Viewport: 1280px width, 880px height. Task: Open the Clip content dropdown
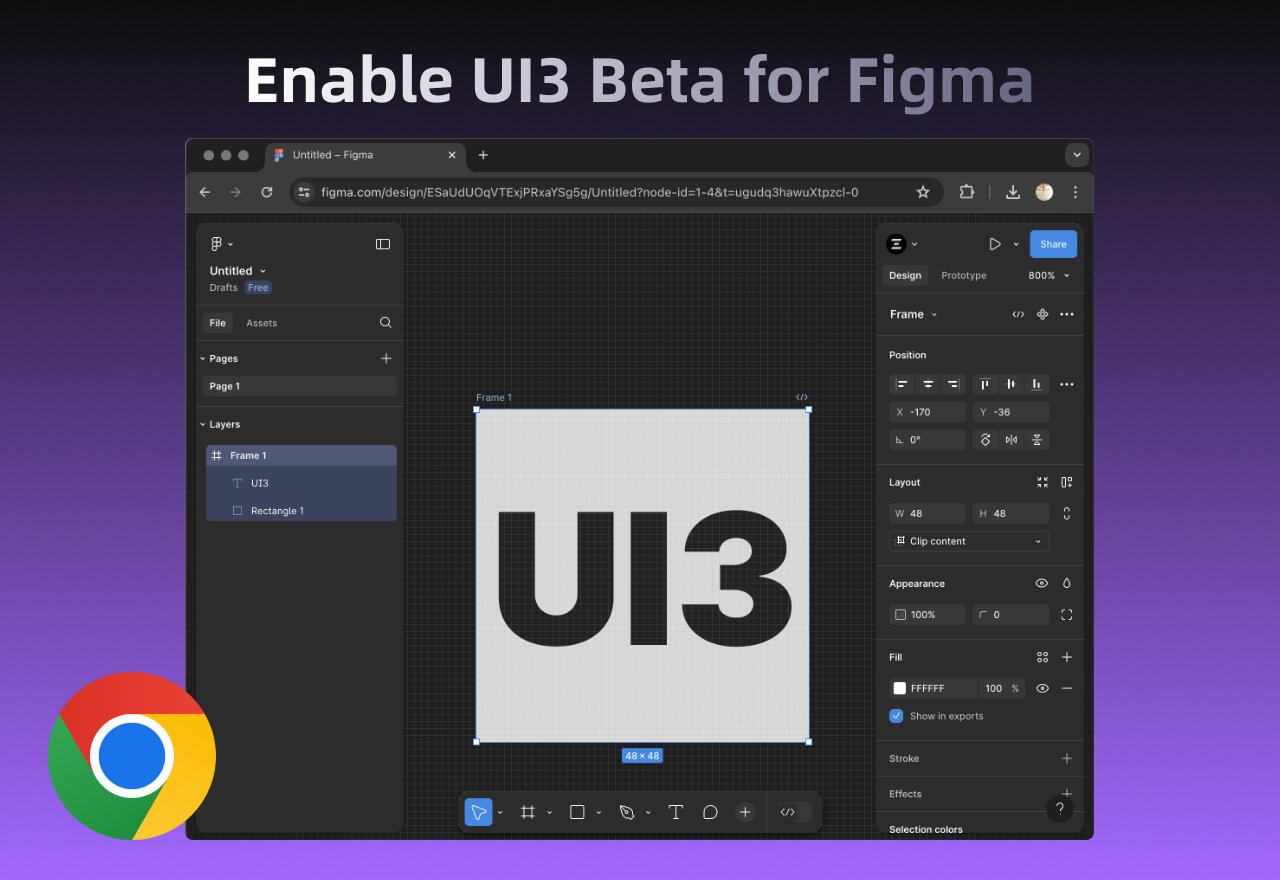click(968, 540)
